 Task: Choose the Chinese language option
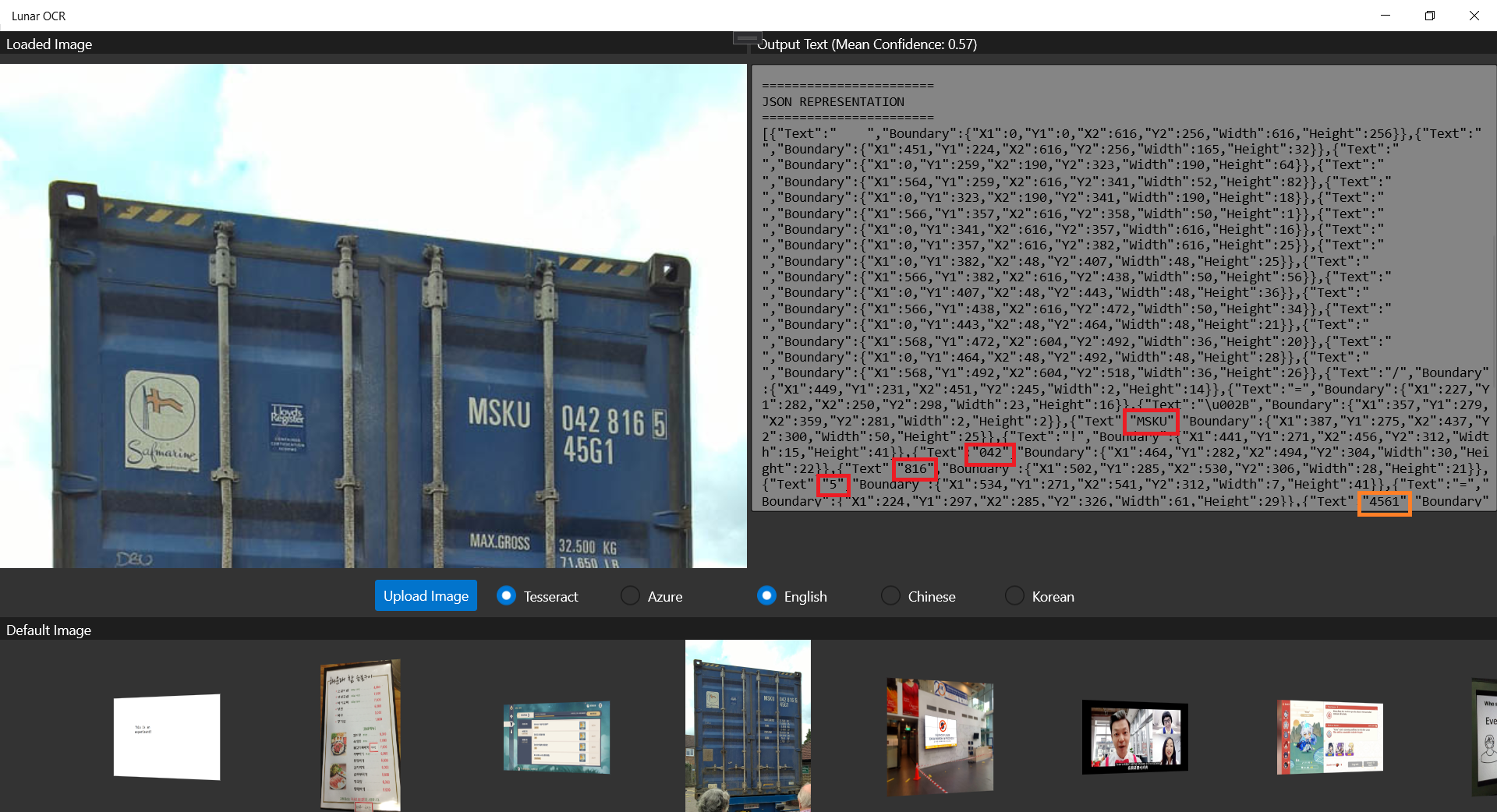pos(890,596)
